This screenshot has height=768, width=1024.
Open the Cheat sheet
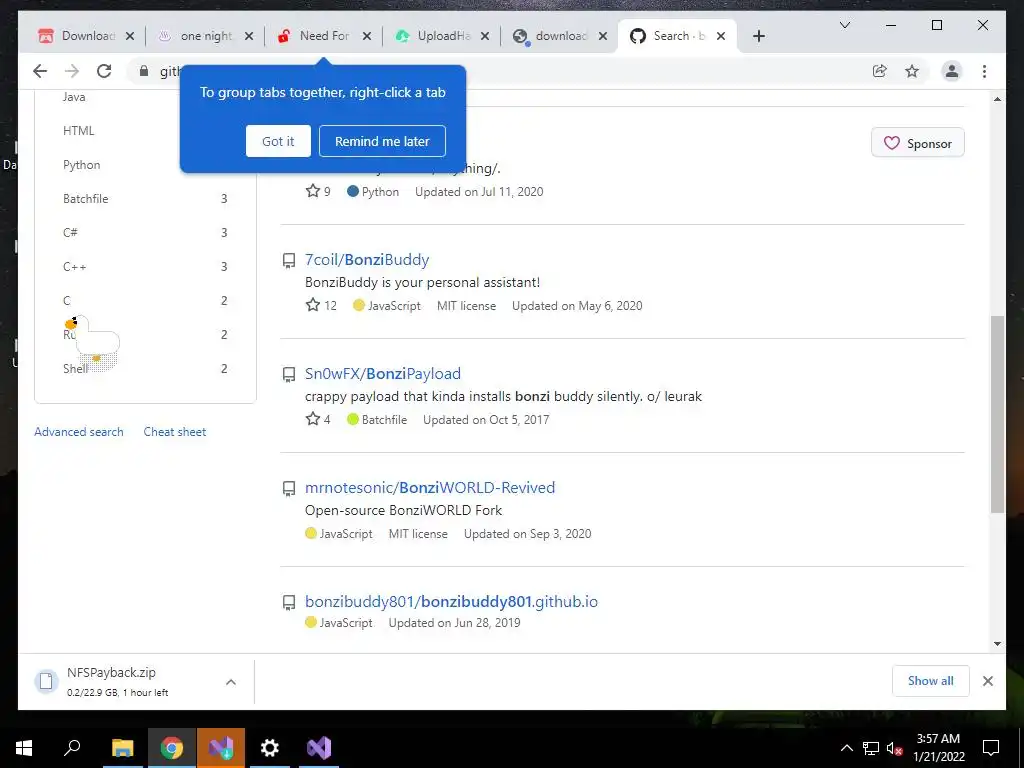coord(174,432)
